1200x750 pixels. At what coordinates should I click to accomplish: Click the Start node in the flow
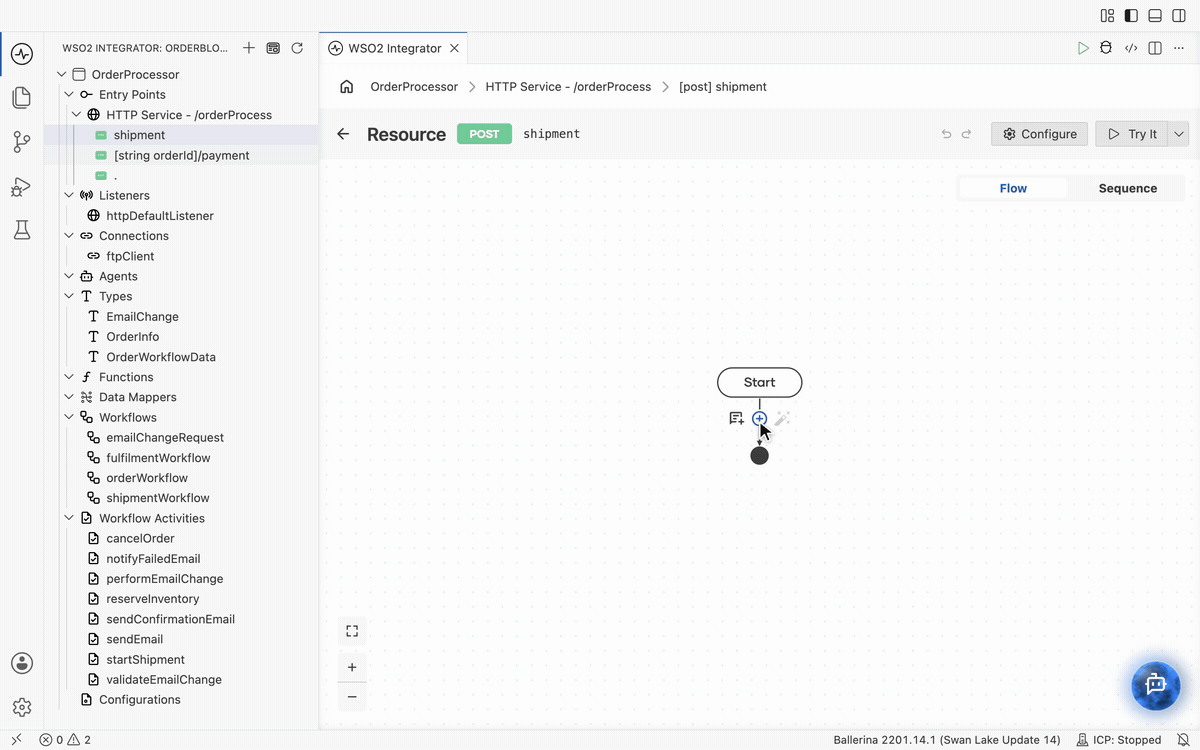[x=760, y=382]
